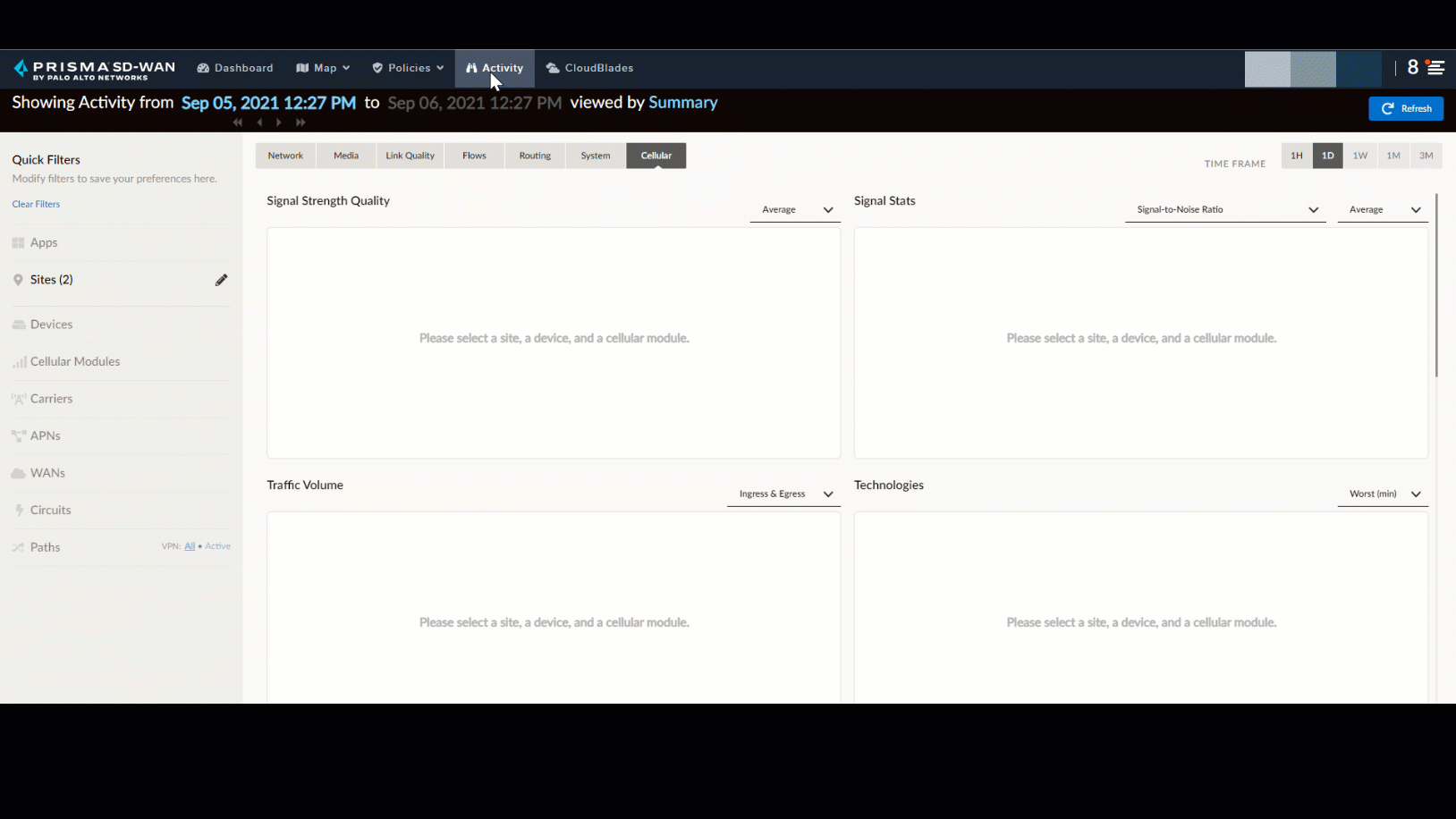Viewport: 1456px width, 819px height.
Task: Expand the Worst (min) dropdown
Action: 1383,494
